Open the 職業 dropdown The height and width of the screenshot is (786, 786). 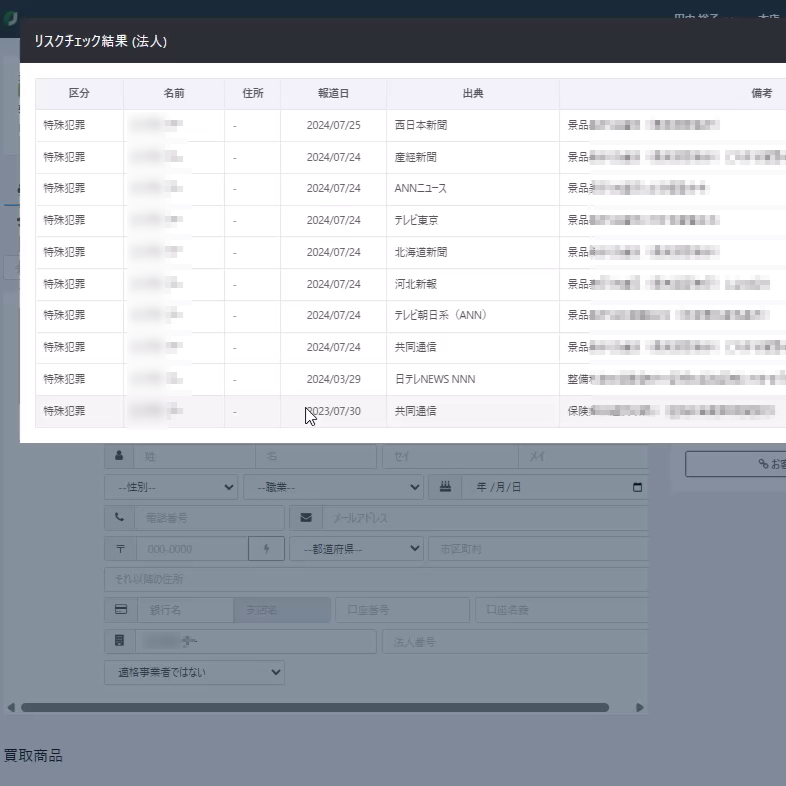tap(333, 487)
